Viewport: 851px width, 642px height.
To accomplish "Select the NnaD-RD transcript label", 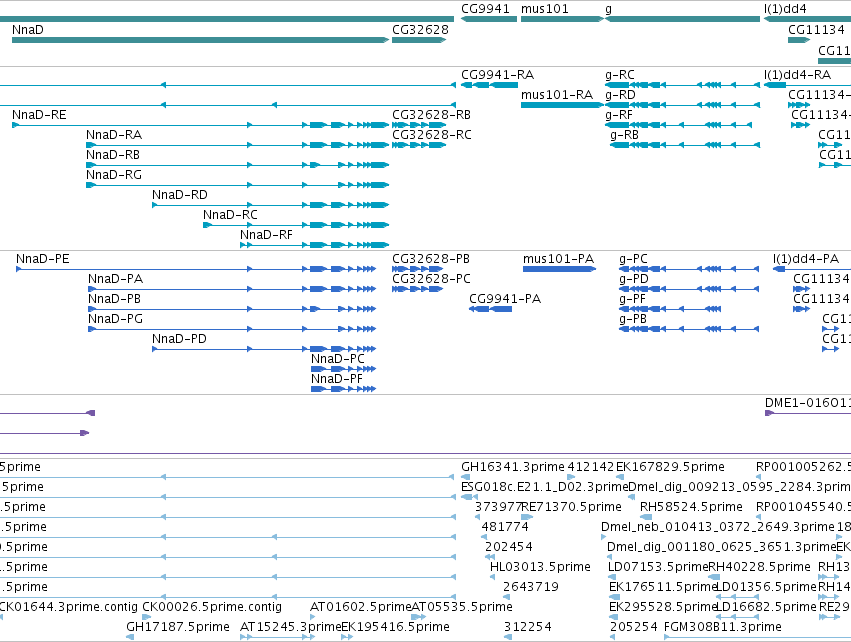I will point(180,195).
